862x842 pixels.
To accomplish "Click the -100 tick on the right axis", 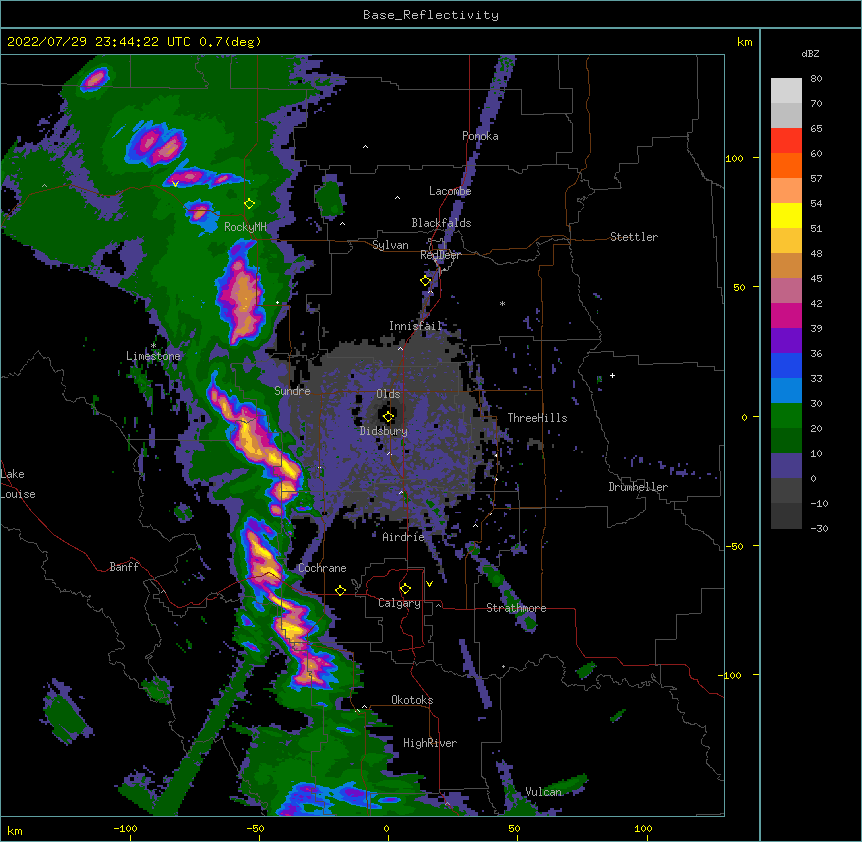I will pos(732,675).
